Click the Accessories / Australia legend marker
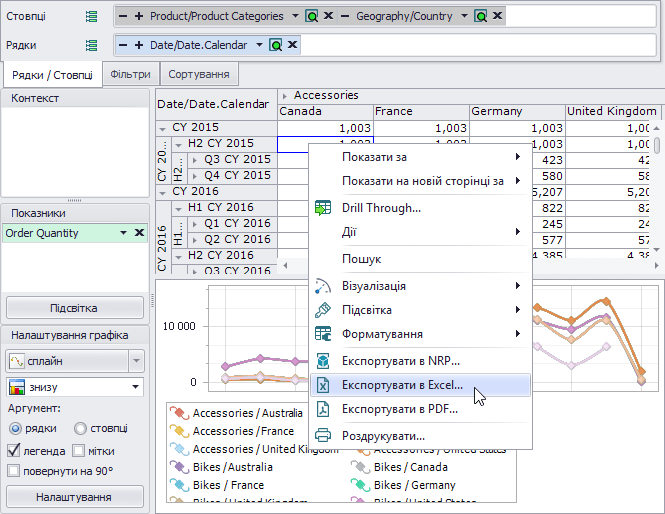 click(179, 413)
